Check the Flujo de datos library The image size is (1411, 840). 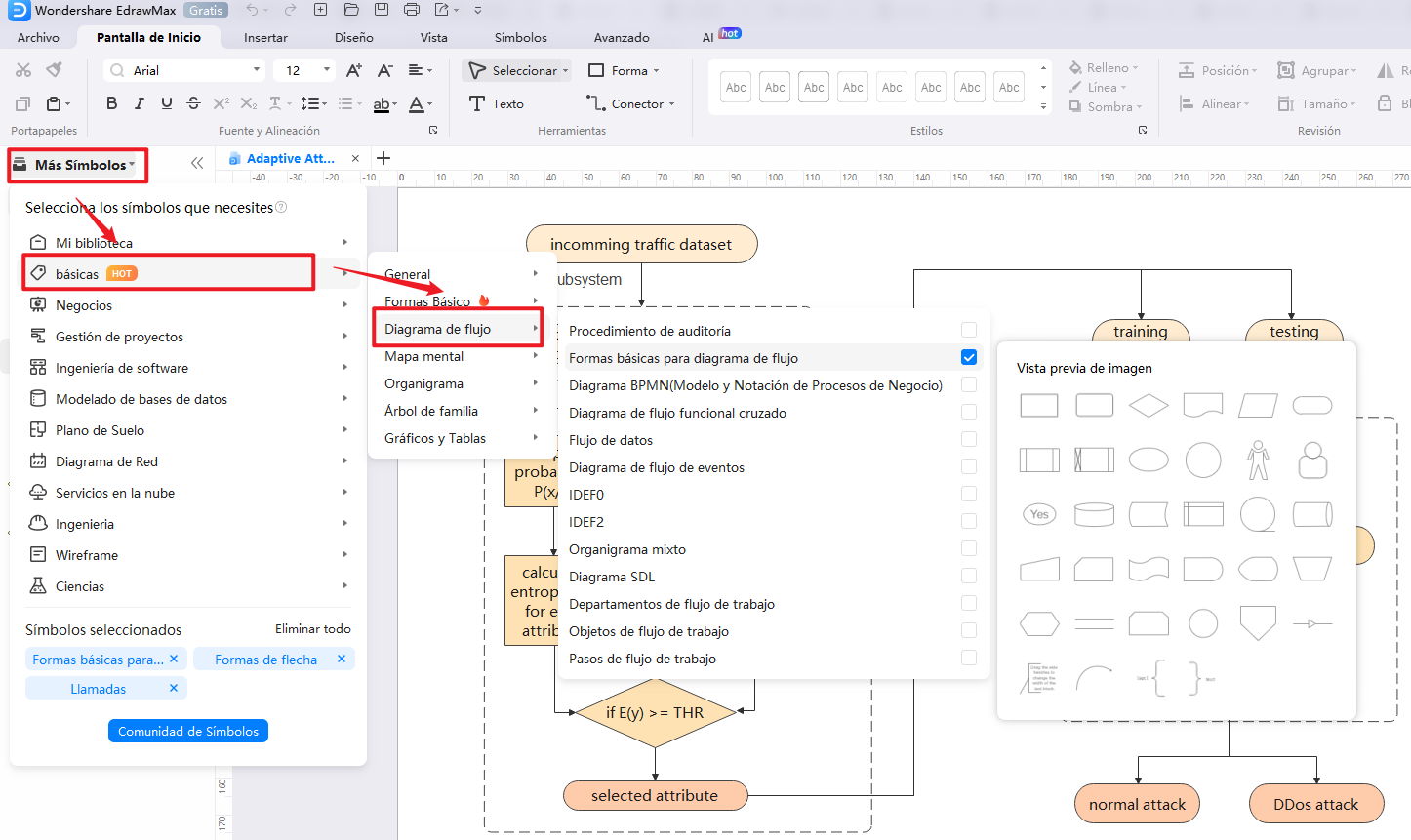click(x=968, y=439)
